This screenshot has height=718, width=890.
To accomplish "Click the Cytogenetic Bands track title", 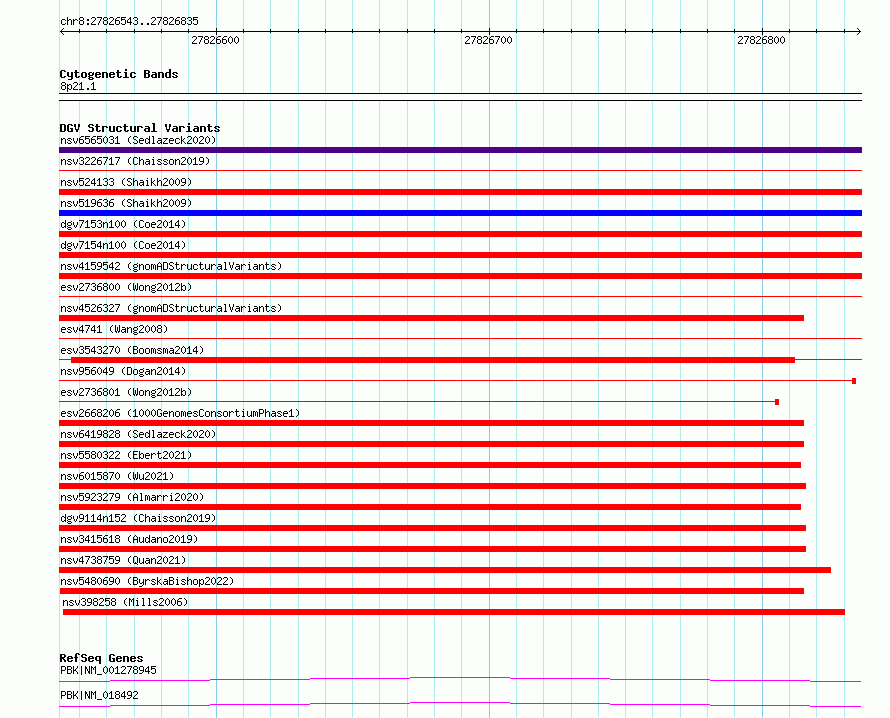I will (119, 74).
